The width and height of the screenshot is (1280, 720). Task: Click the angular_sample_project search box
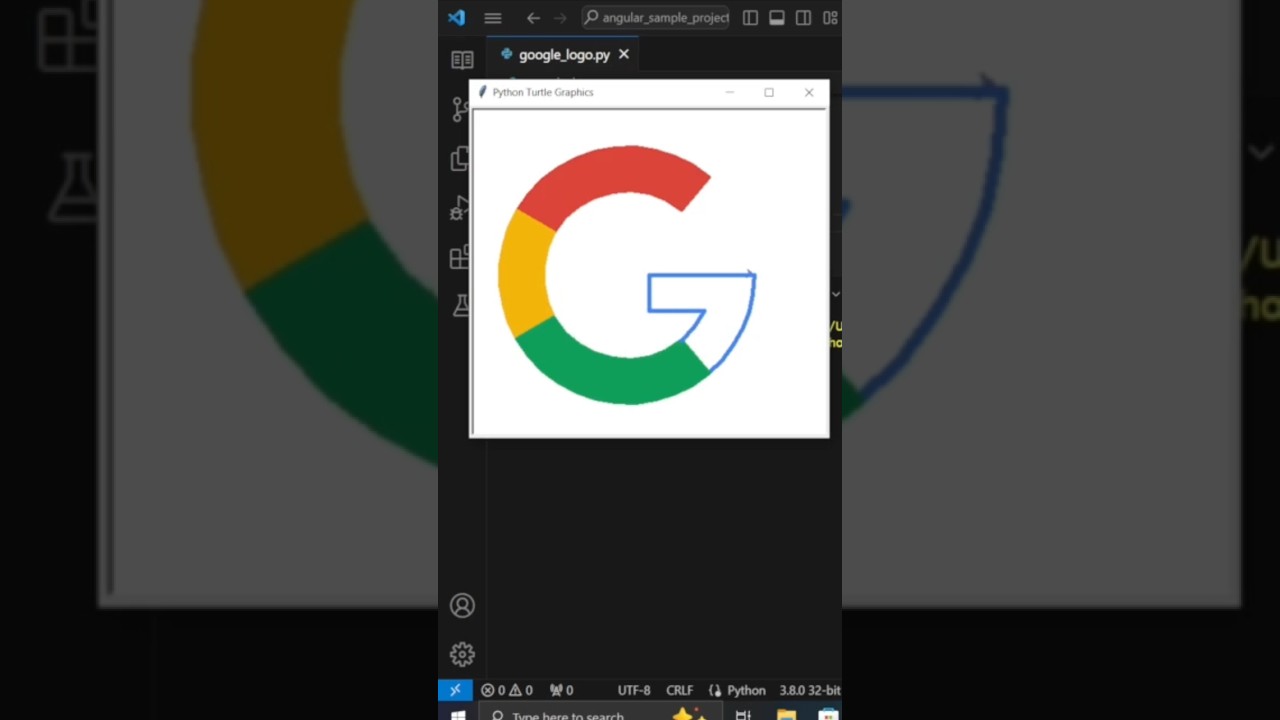click(656, 18)
